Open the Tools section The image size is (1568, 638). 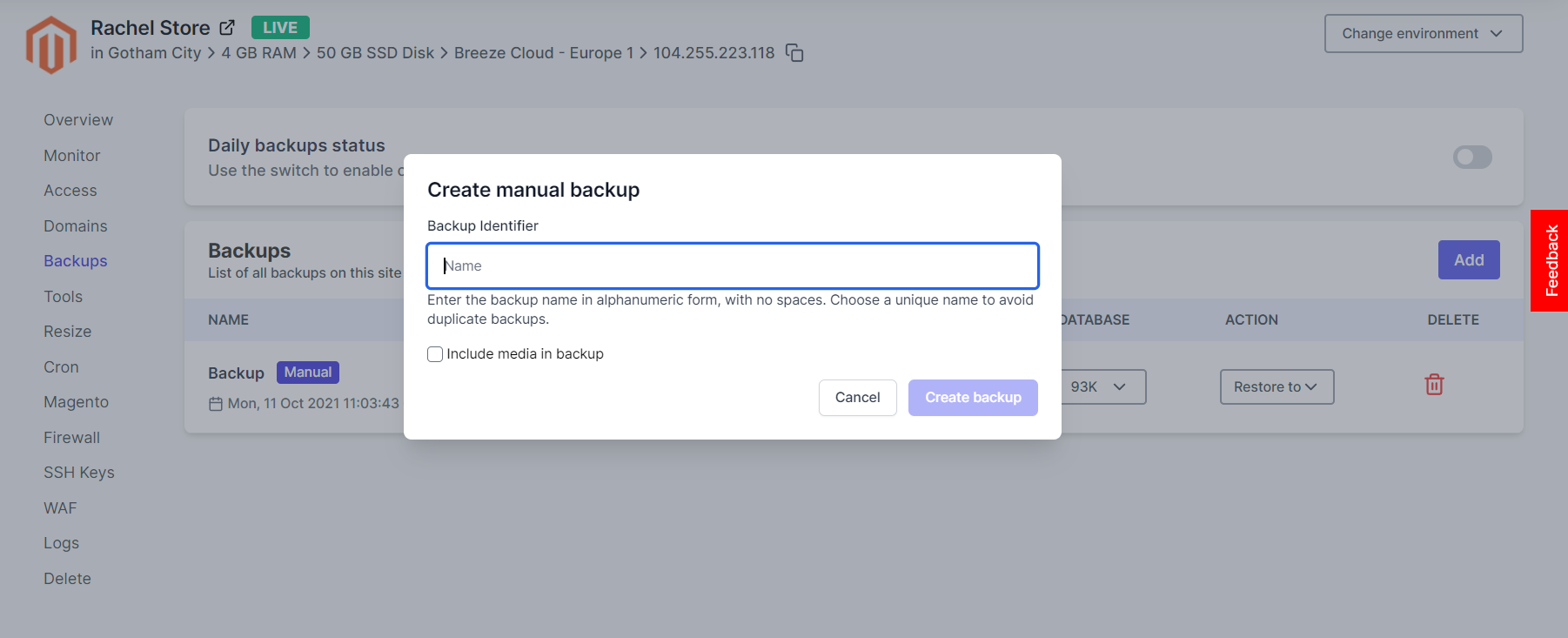coord(64,297)
